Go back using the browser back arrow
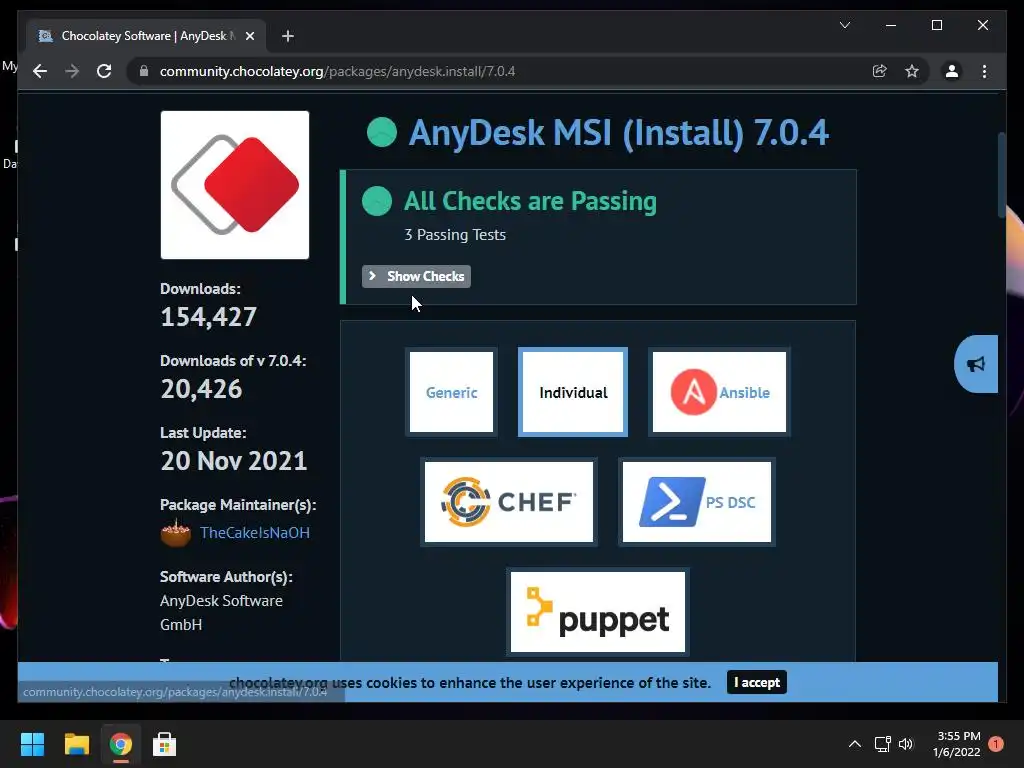The height and width of the screenshot is (768, 1024). pyautogui.click(x=40, y=71)
